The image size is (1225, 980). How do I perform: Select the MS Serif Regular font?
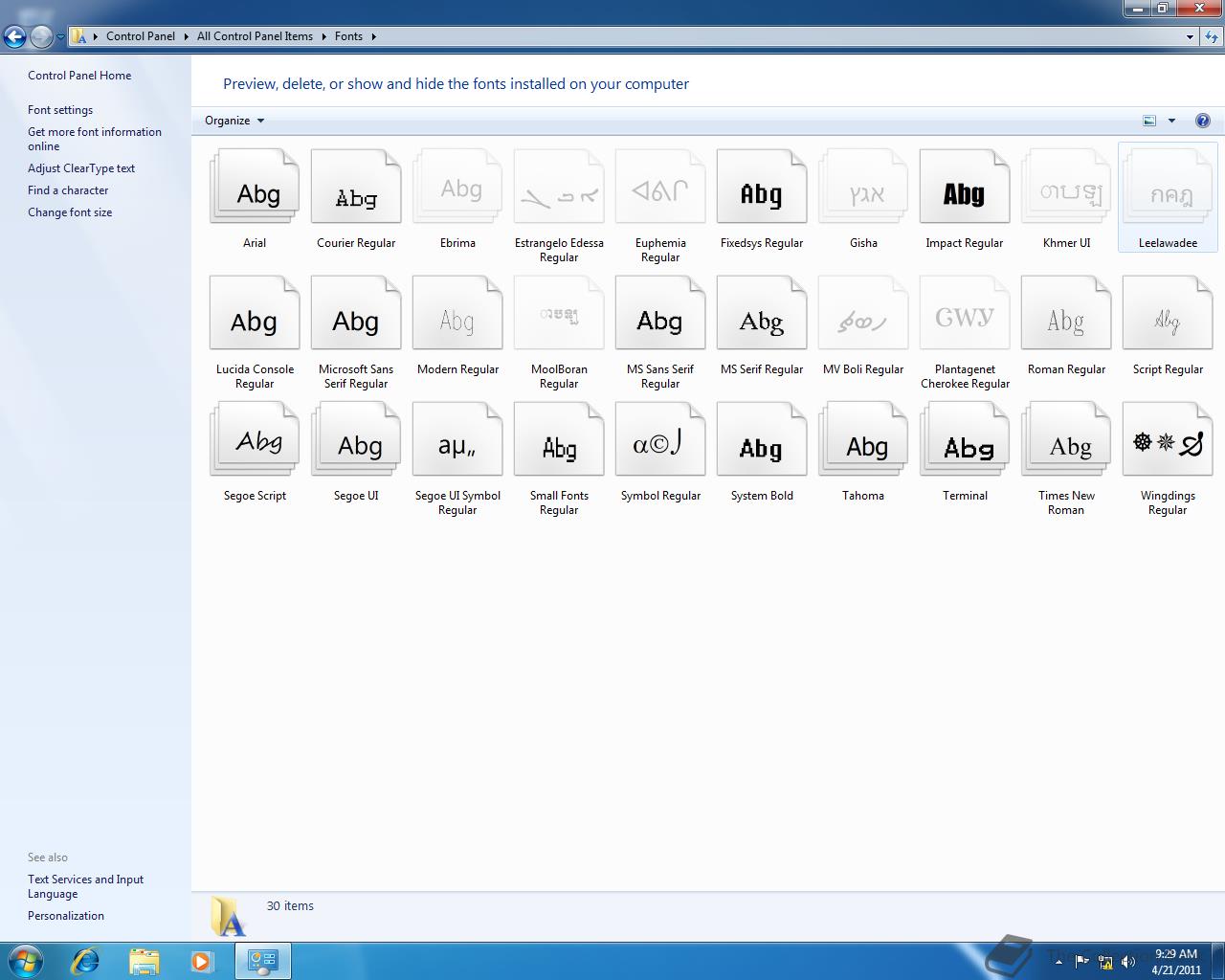(x=762, y=314)
